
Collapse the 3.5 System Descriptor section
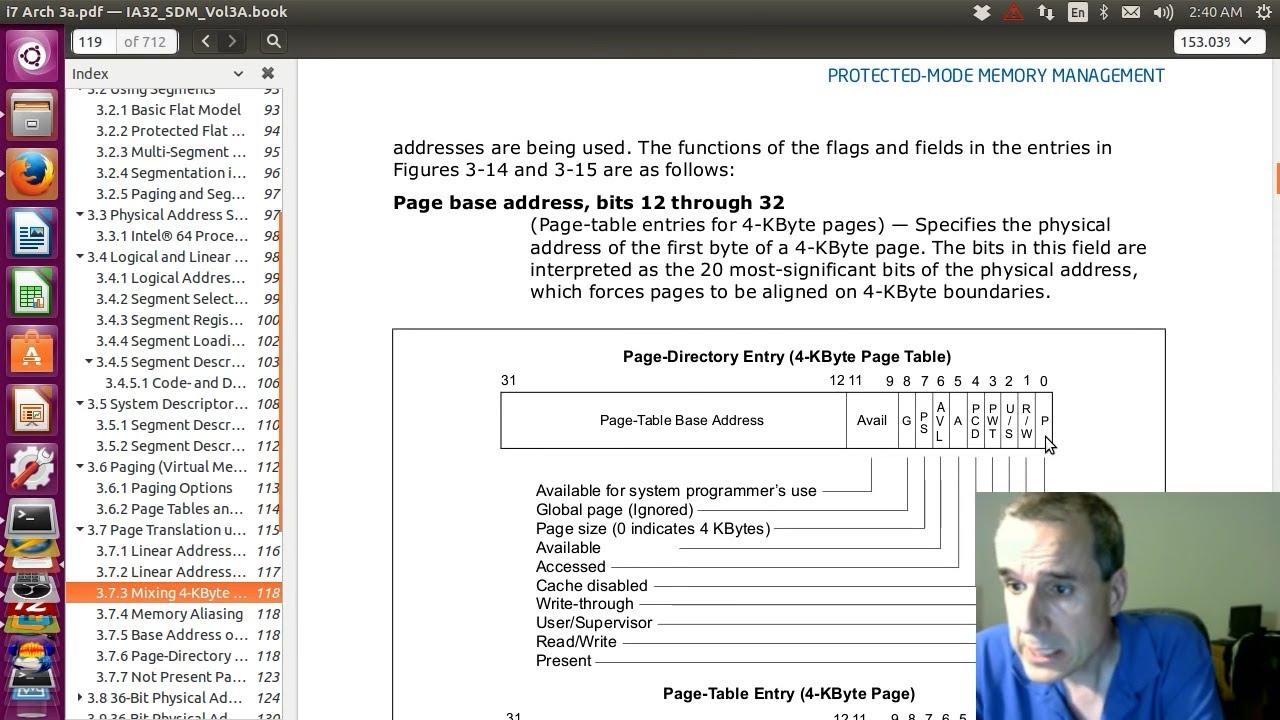(x=80, y=404)
